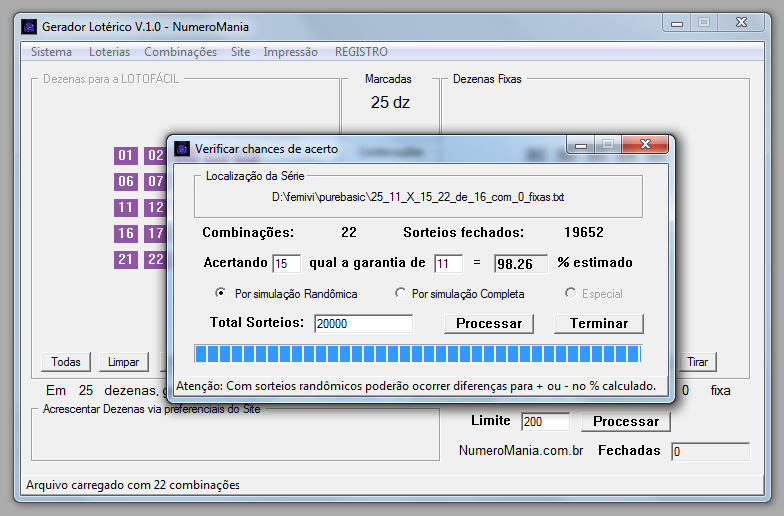Screen dimensions: 784x516
Task: Click the Todas button
Action: pos(66,362)
